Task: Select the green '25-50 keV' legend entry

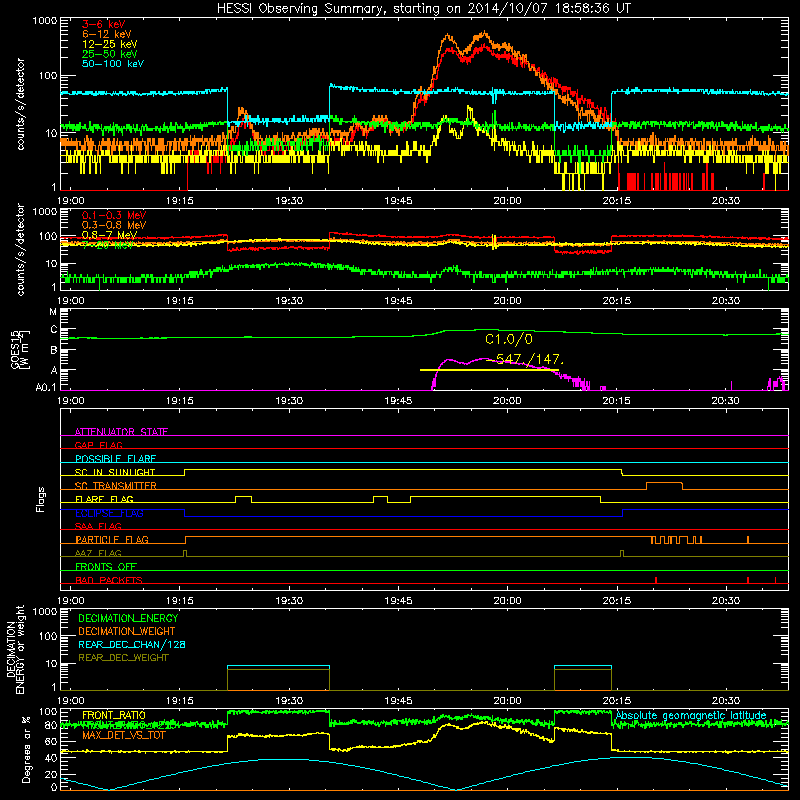Action: (x=110, y=54)
